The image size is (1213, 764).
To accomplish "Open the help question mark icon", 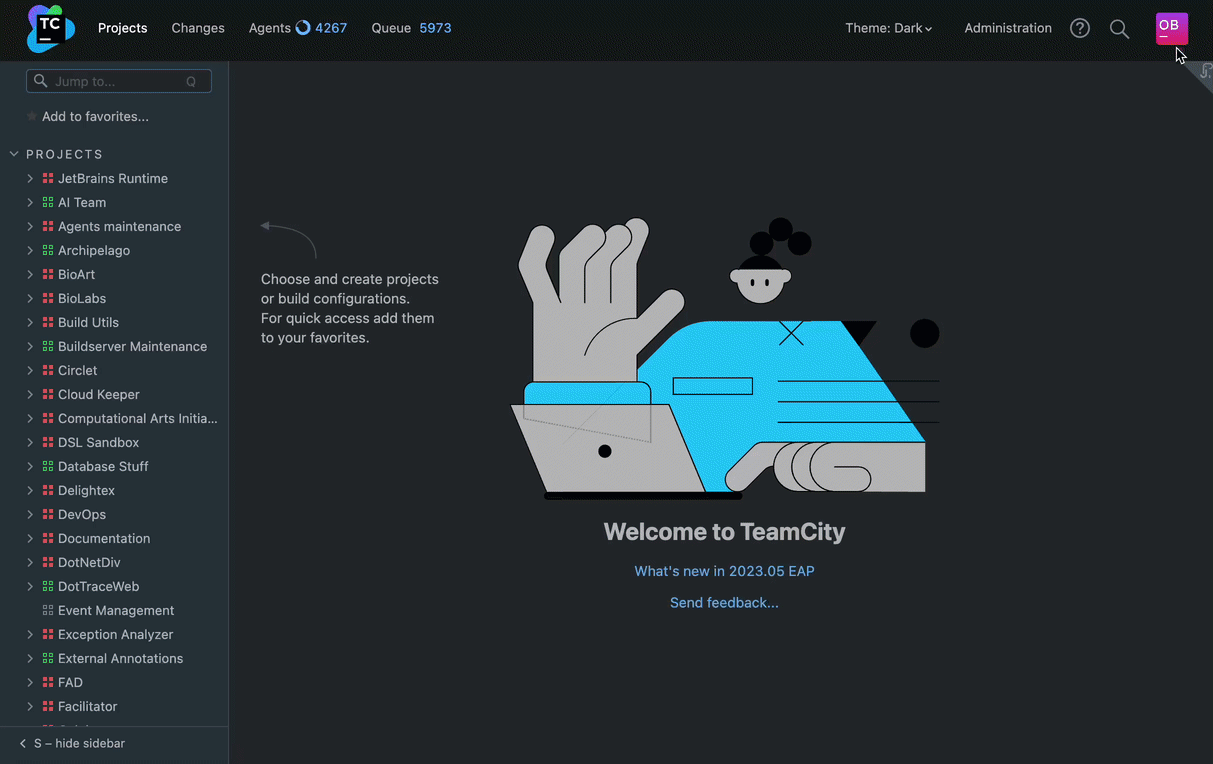I will [x=1080, y=28].
